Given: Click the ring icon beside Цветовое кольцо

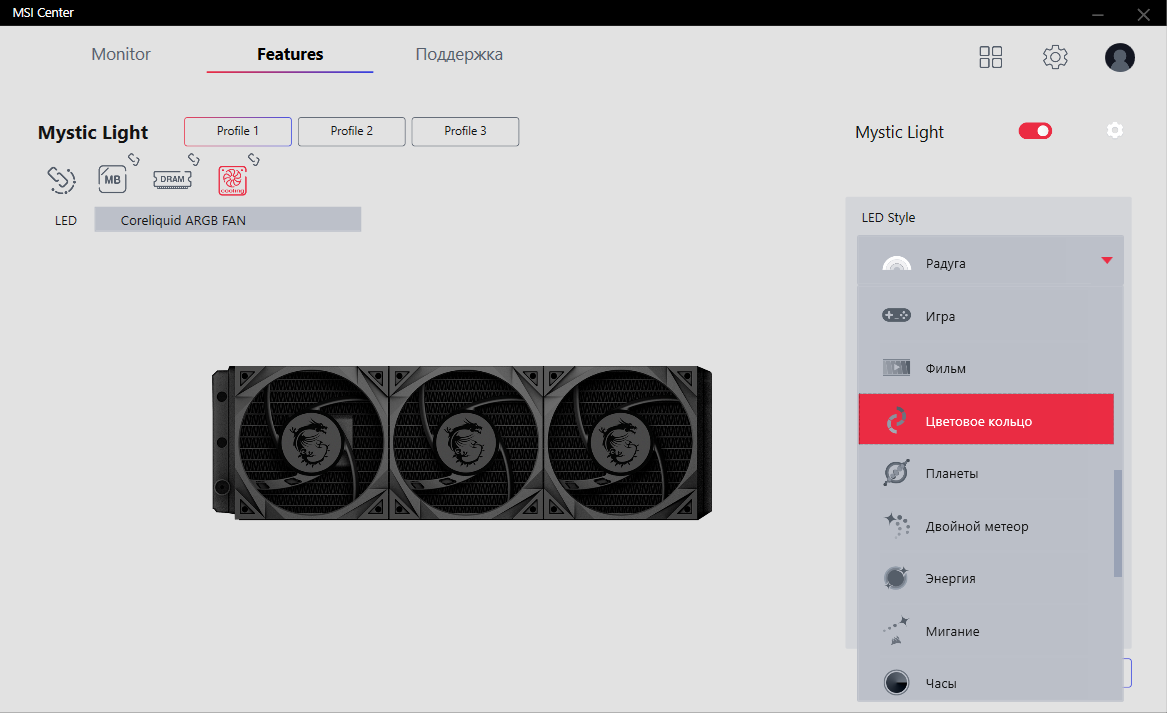Looking at the screenshot, I should click(896, 421).
